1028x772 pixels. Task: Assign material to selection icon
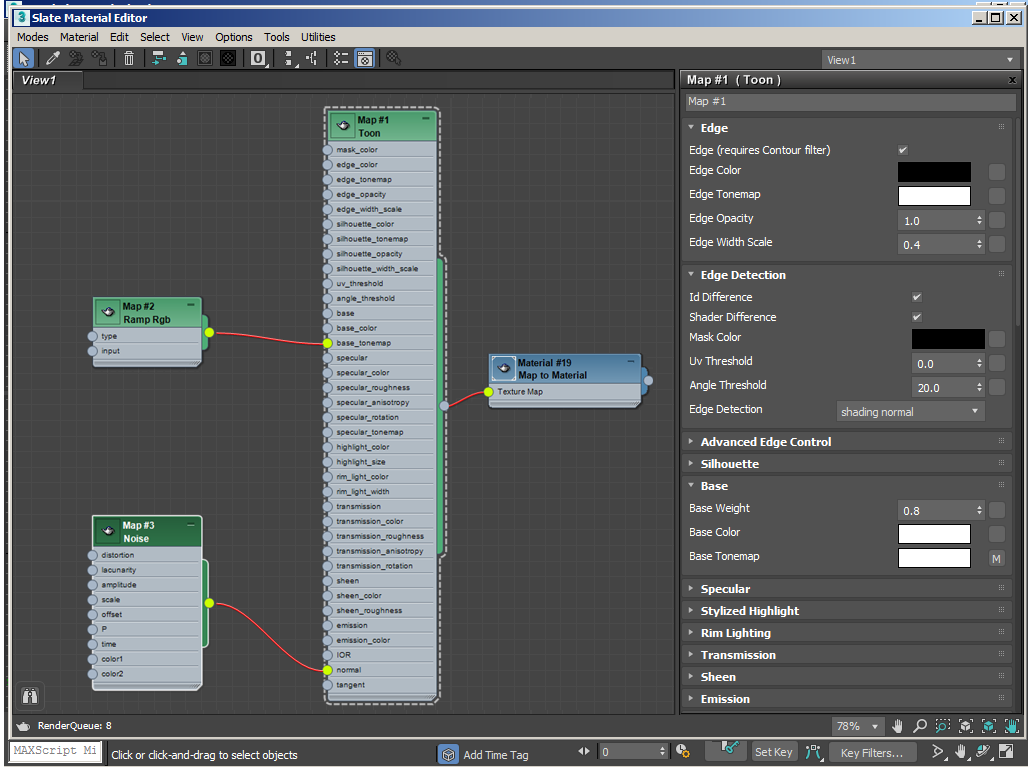[x=99, y=58]
